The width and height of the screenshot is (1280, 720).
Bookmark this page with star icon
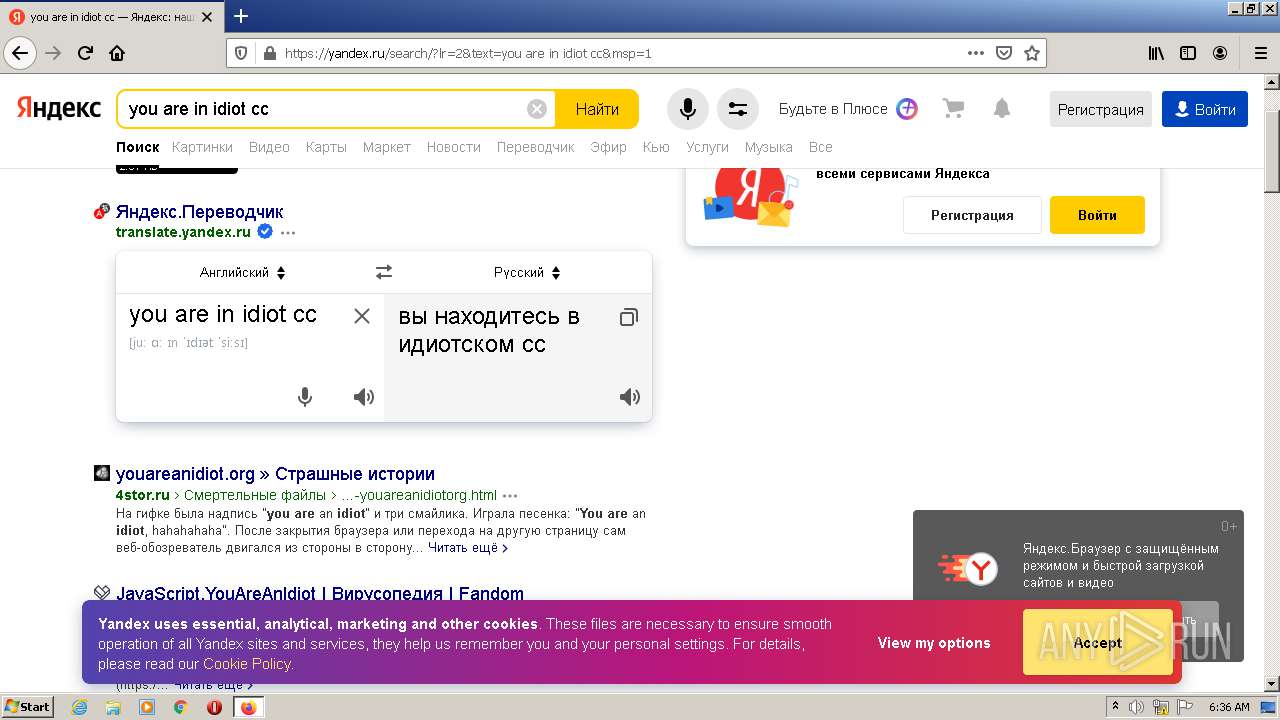click(1032, 53)
